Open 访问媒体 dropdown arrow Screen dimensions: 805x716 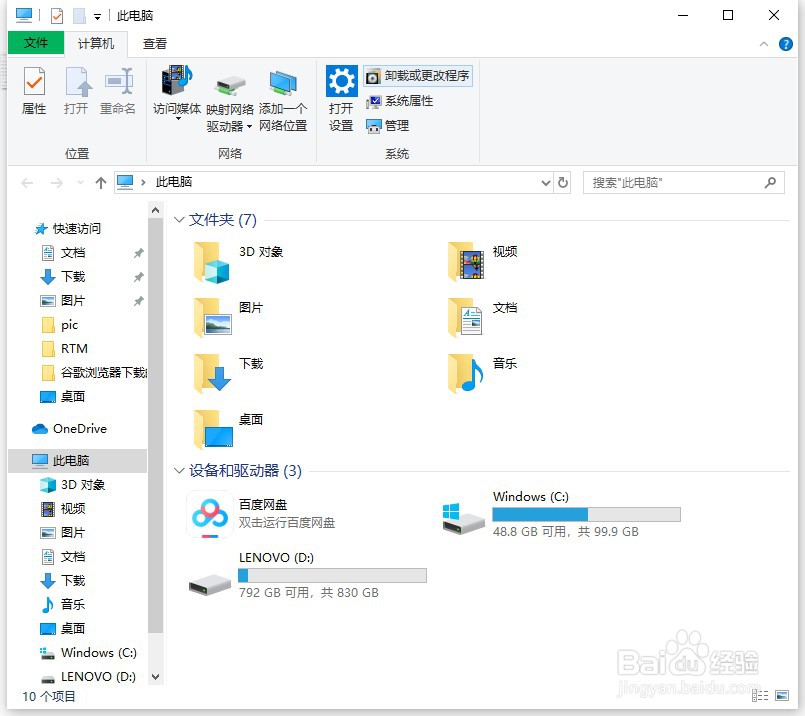pos(178,119)
